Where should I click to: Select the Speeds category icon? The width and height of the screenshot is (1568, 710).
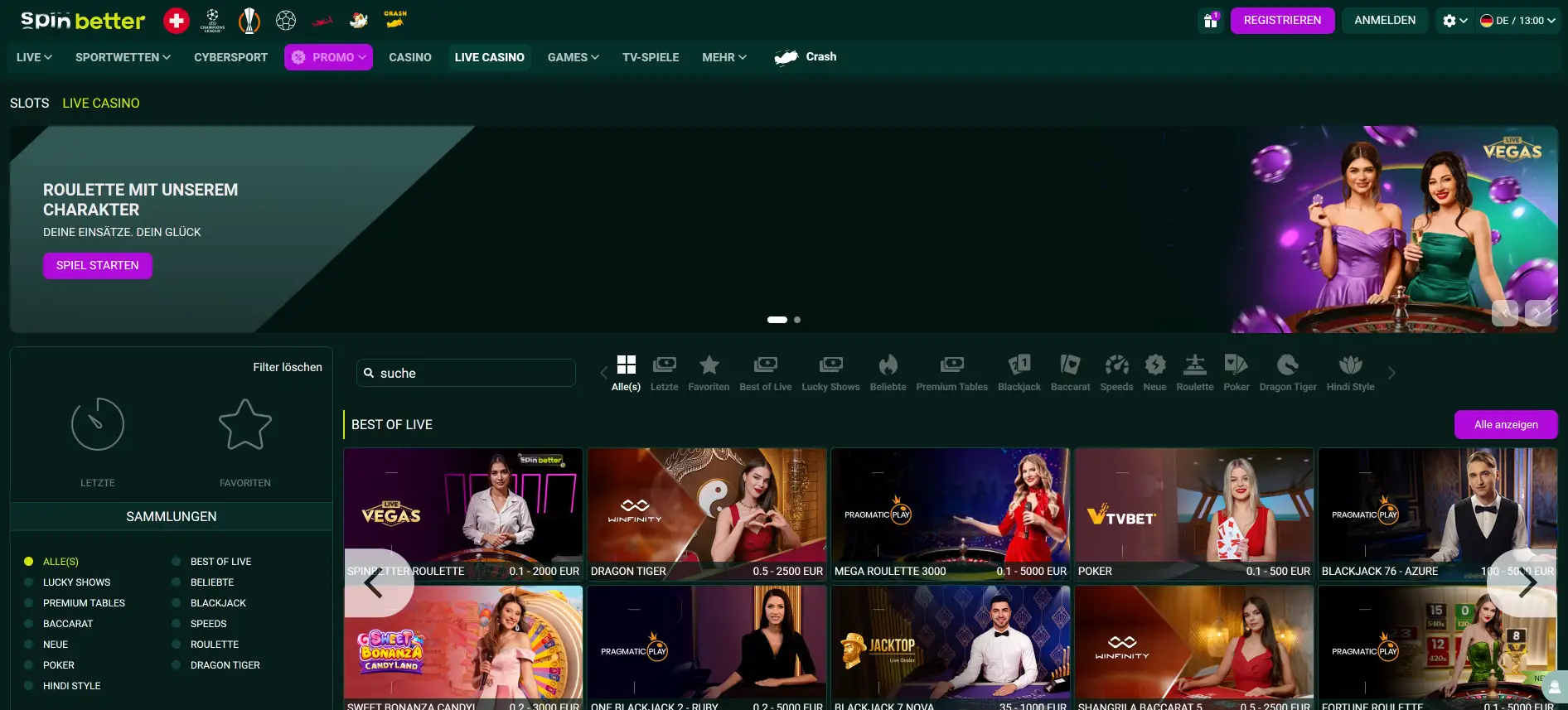1116,365
